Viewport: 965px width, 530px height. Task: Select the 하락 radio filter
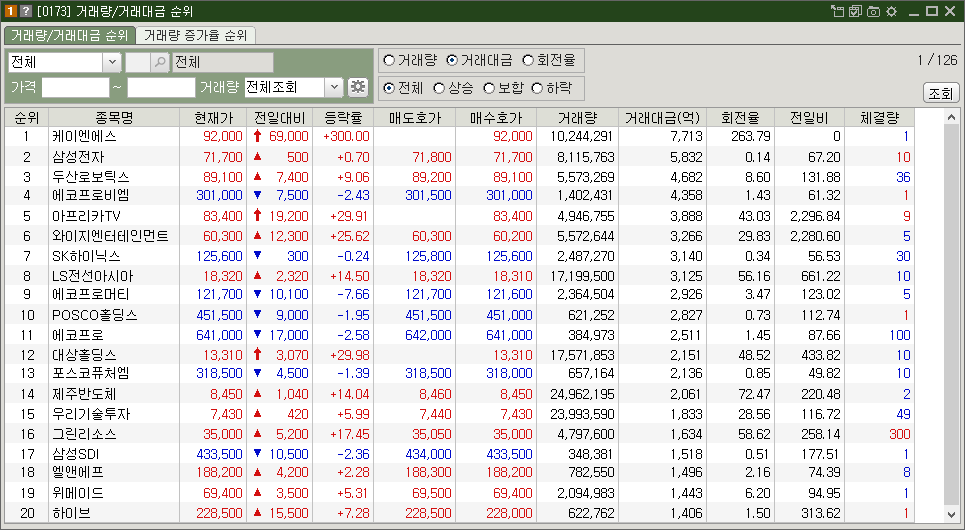click(x=537, y=88)
